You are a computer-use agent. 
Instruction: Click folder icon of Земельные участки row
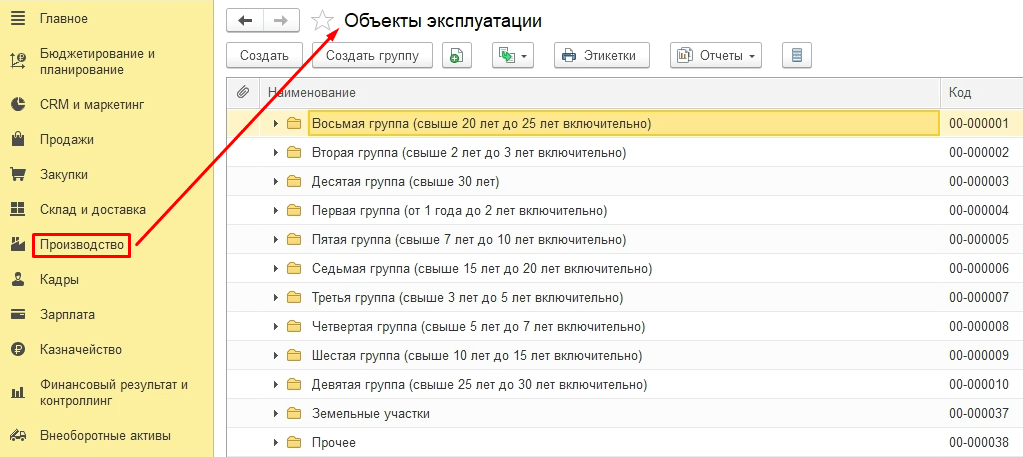(x=294, y=414)
